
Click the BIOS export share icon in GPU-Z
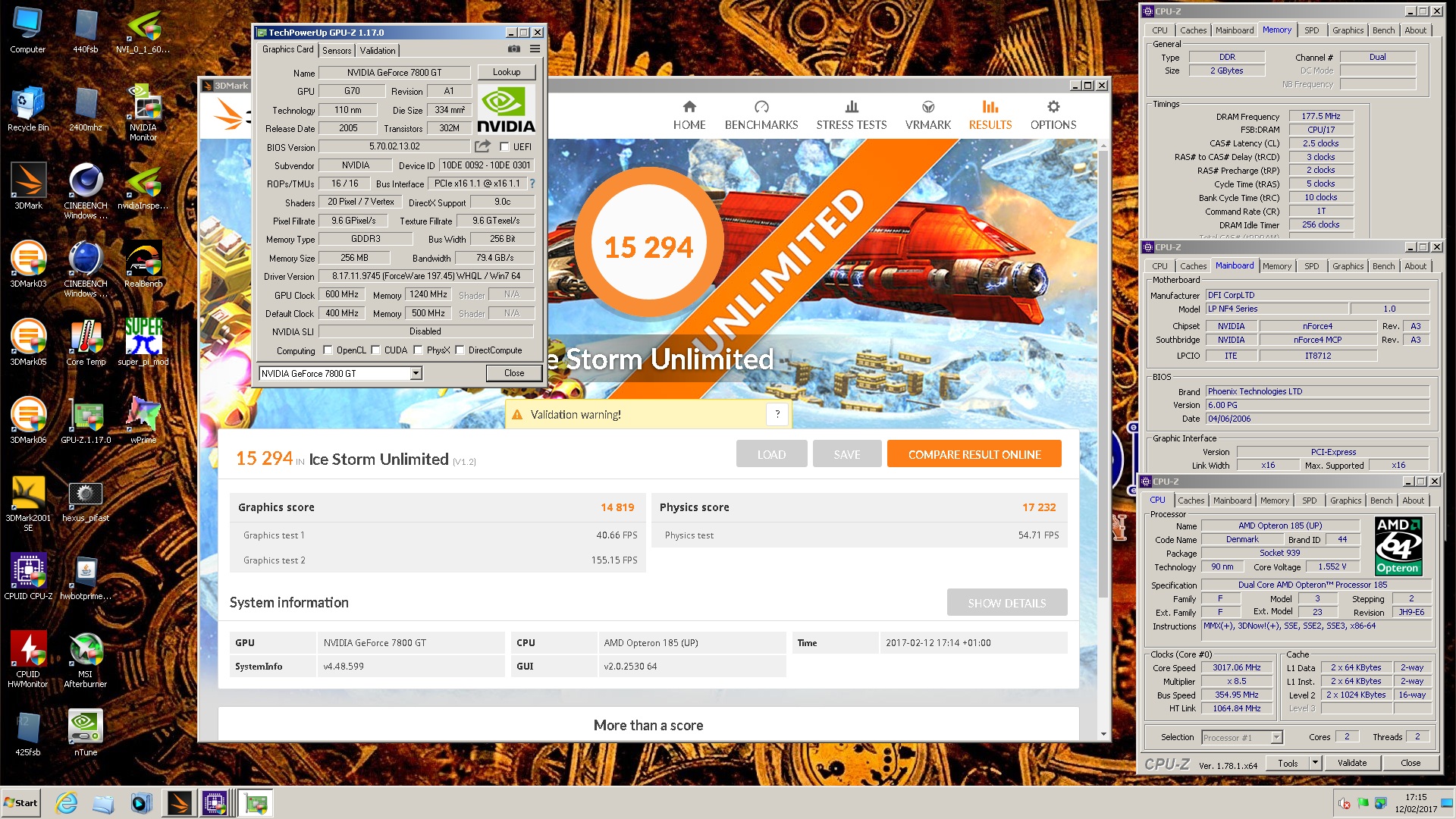point(482,146)
